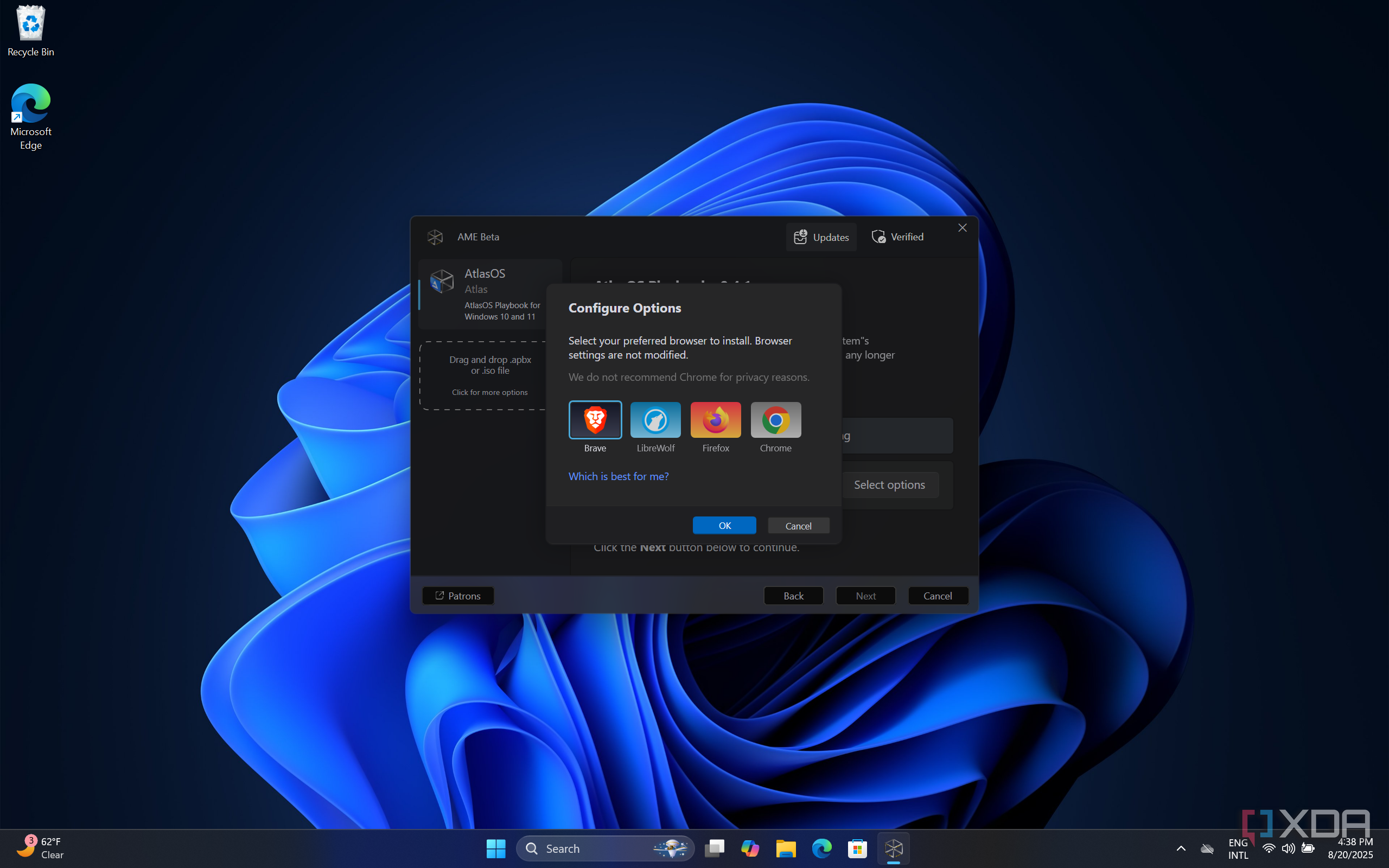
Task: Cancel the Configure Options dialog
Action: [x=798, y=525]
